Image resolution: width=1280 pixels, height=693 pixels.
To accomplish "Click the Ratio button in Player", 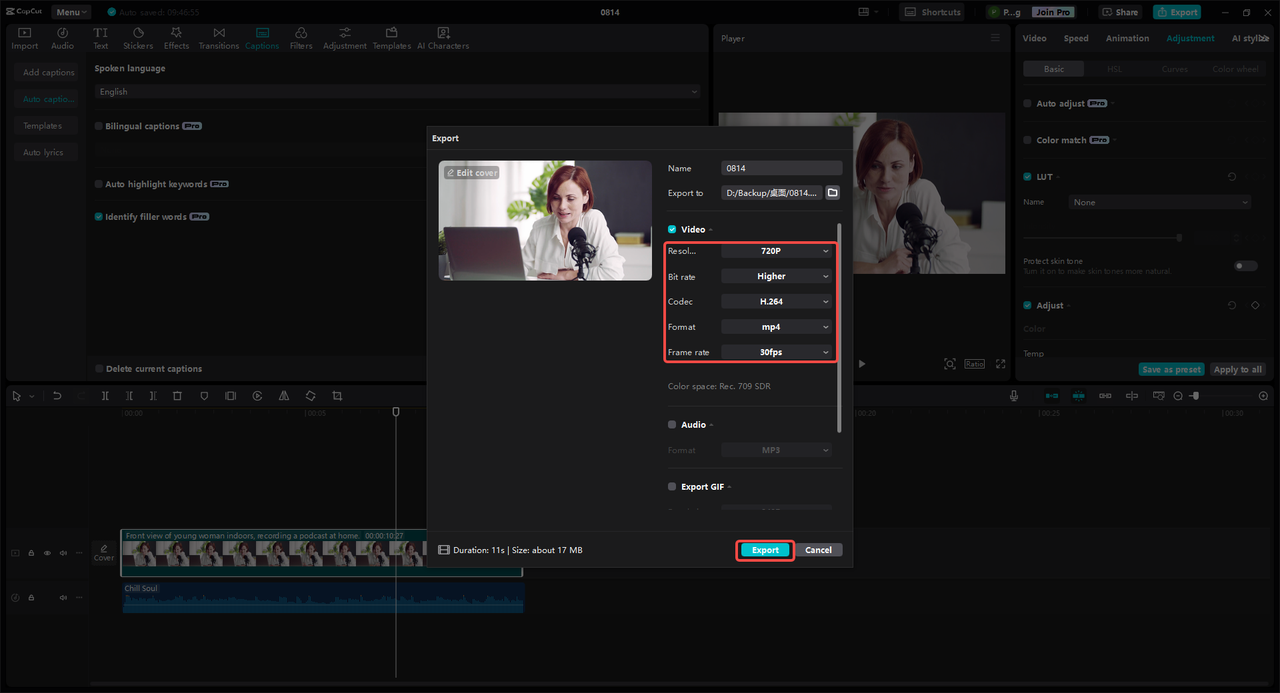I will (975, 364).
